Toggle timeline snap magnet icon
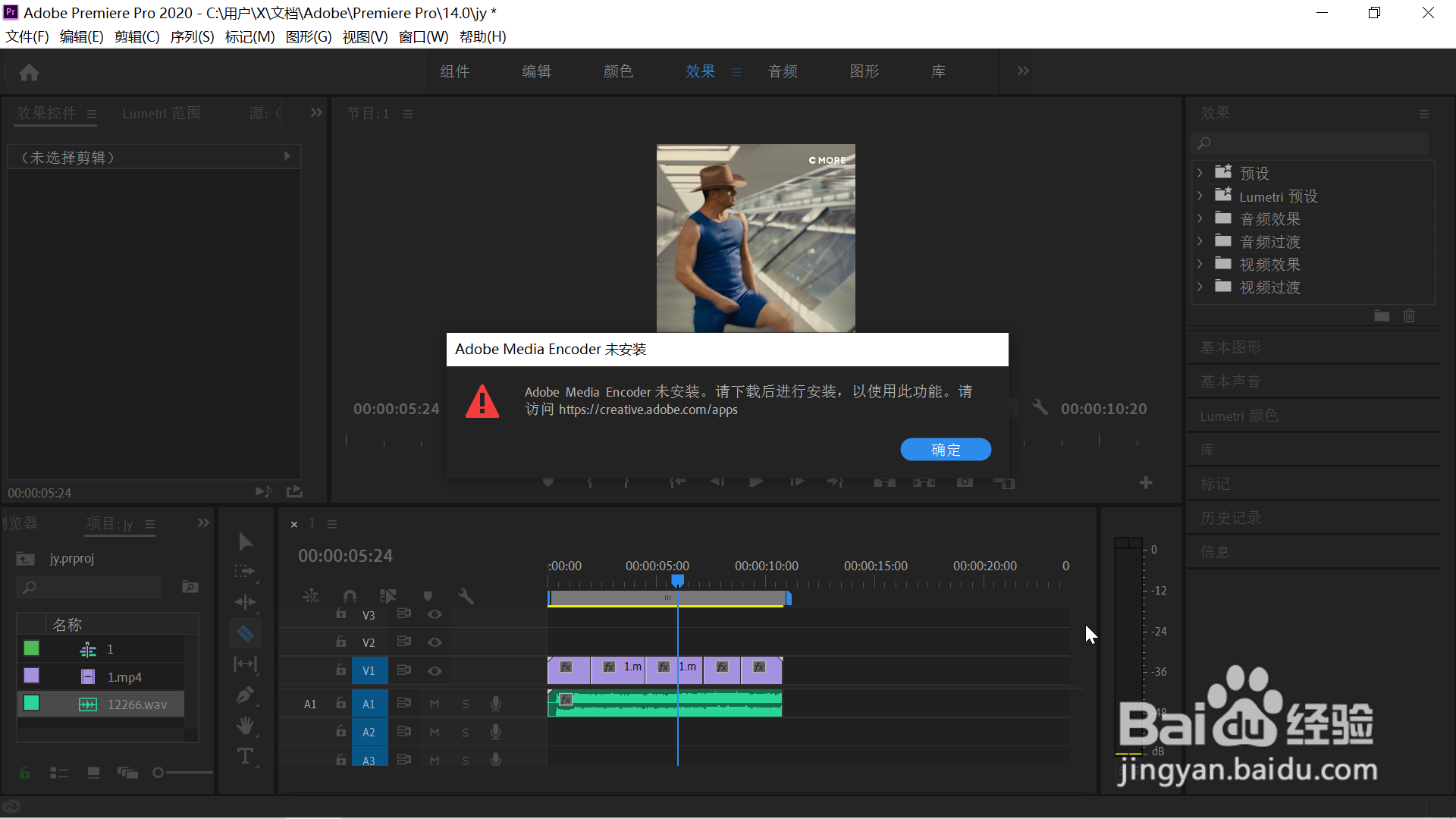The width and height of the screenshot is (1456, 819). [x=350, y=597]
